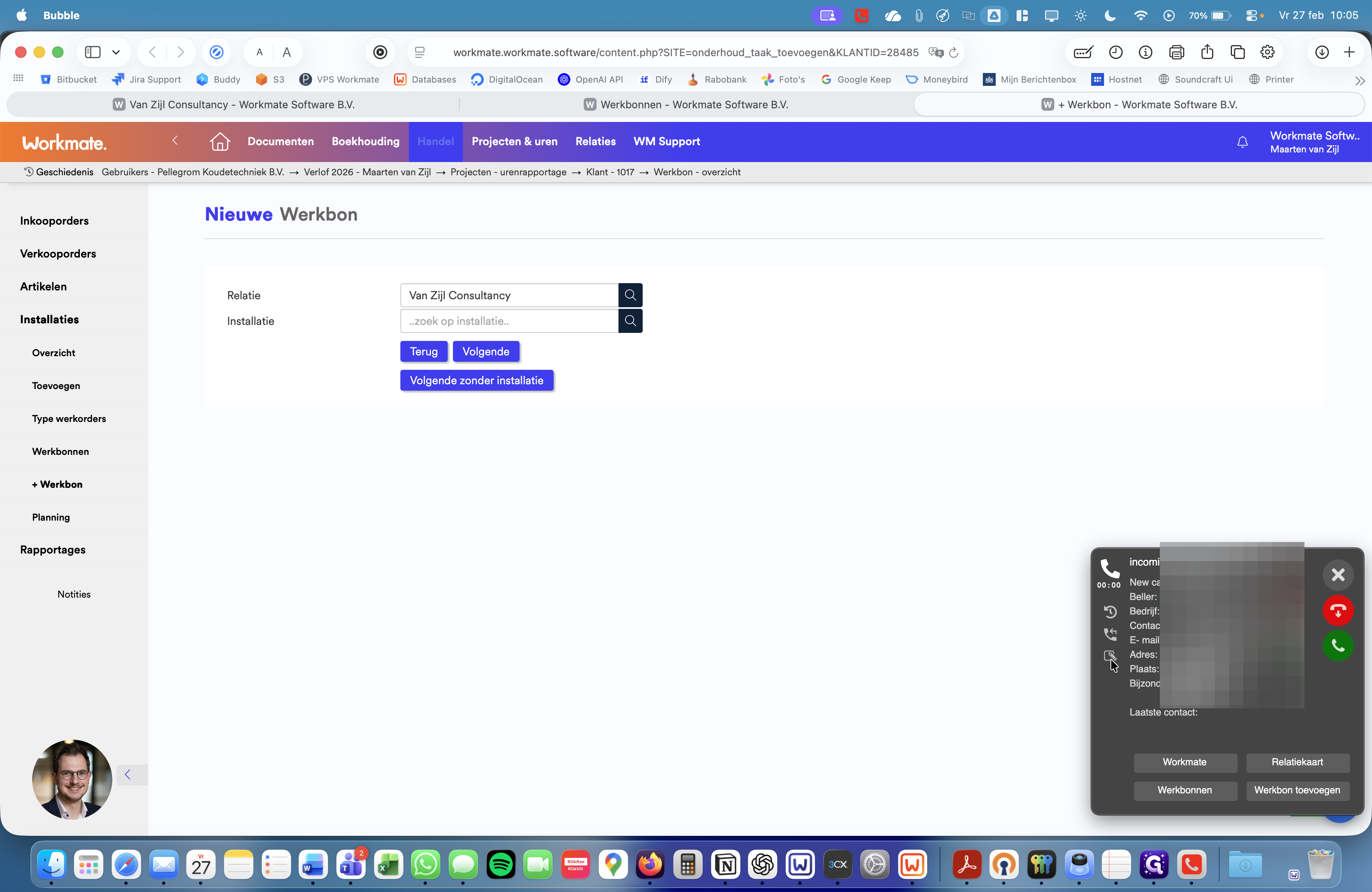Collapse the top menu with left chevron
The image size is (1372, 892).
(x=175, y=141)
